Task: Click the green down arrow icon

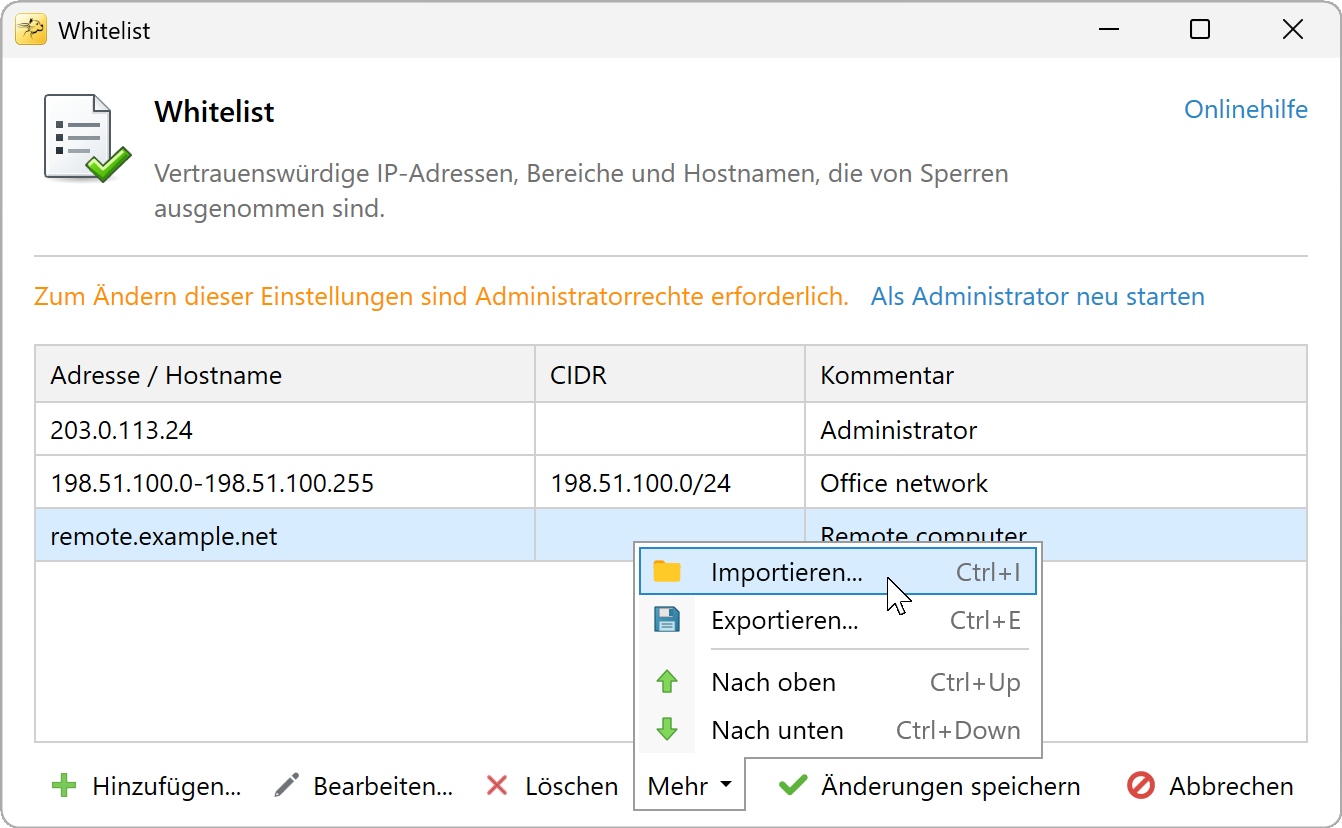Action: click(666, 730)
